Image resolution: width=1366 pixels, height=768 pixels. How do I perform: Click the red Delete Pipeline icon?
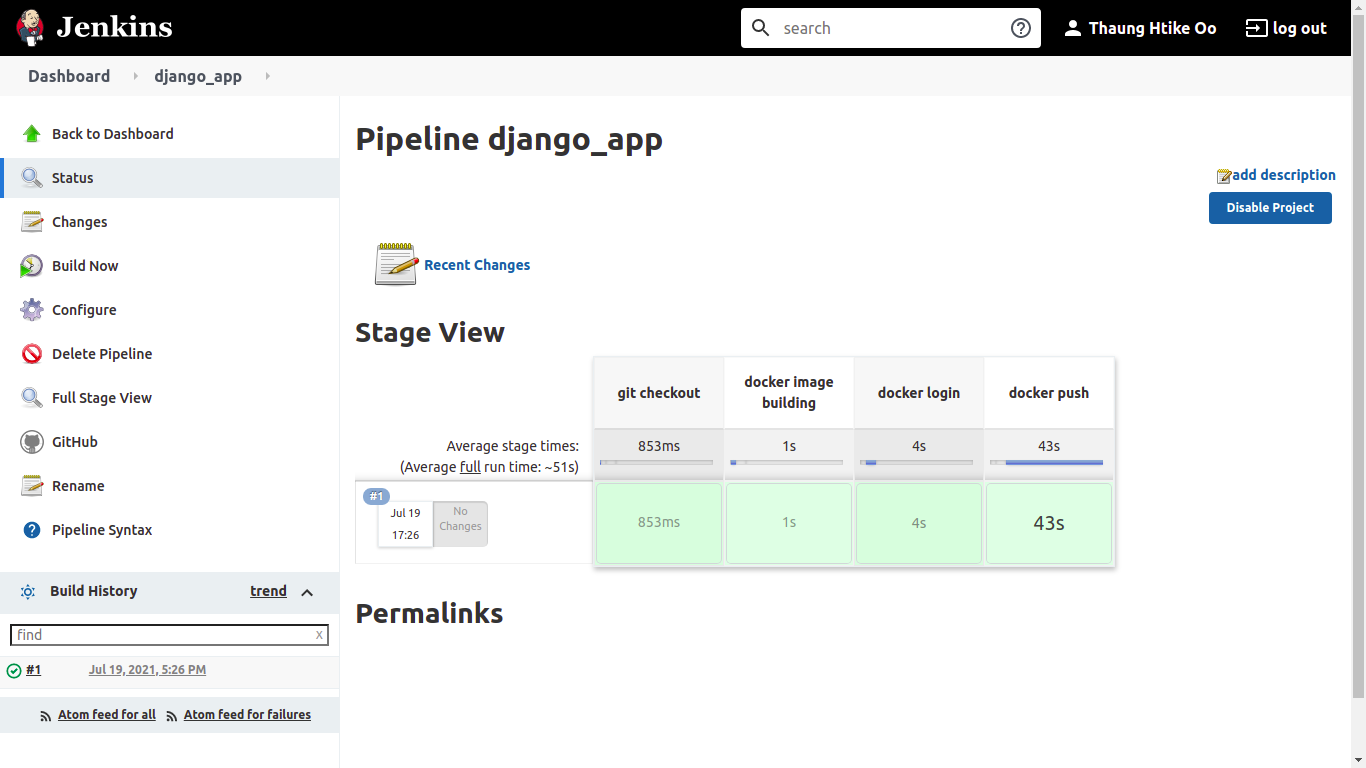pos(32,354)
